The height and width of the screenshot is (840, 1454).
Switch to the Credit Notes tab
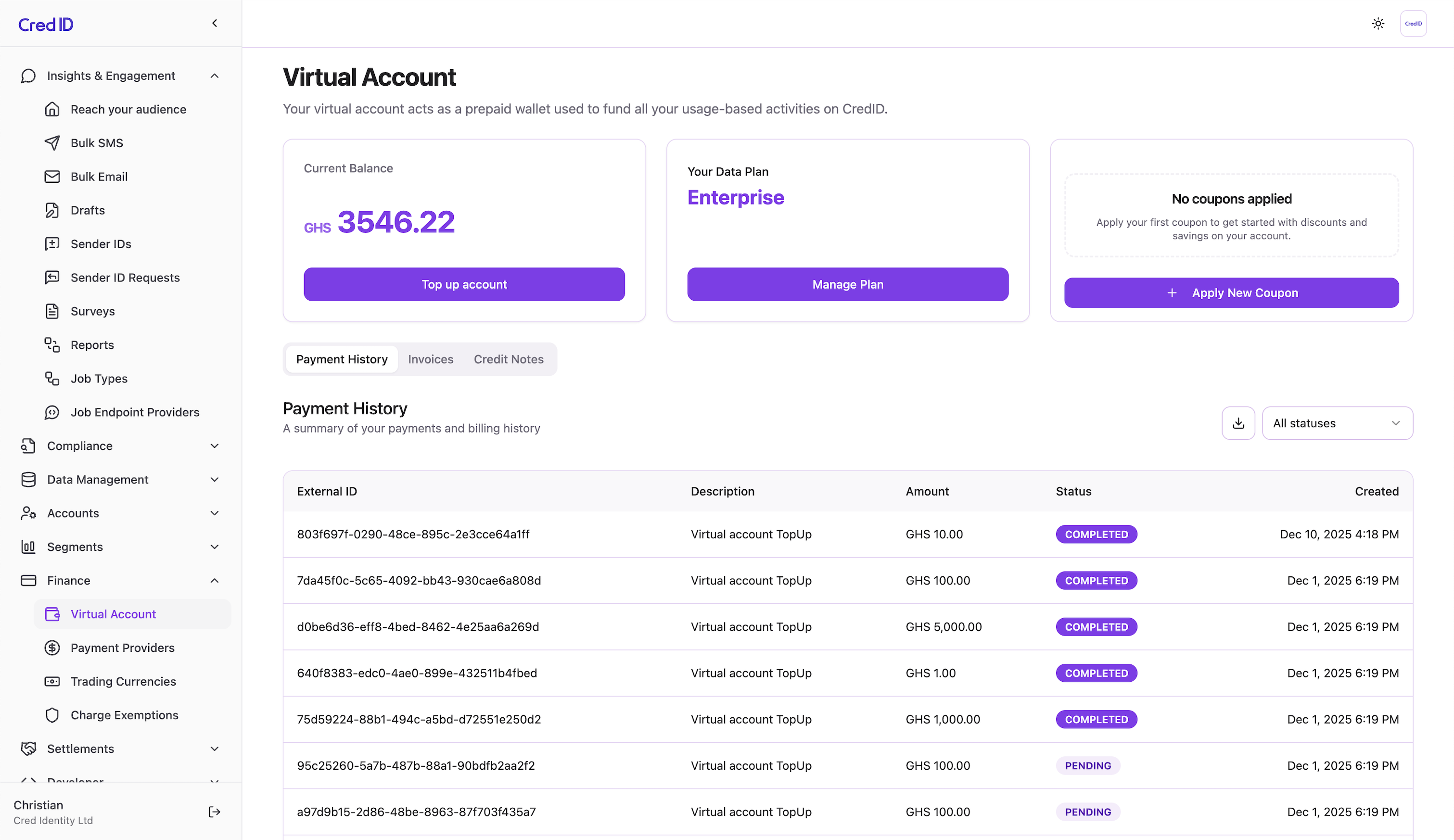pyautogui.click(x=509, y=359)
